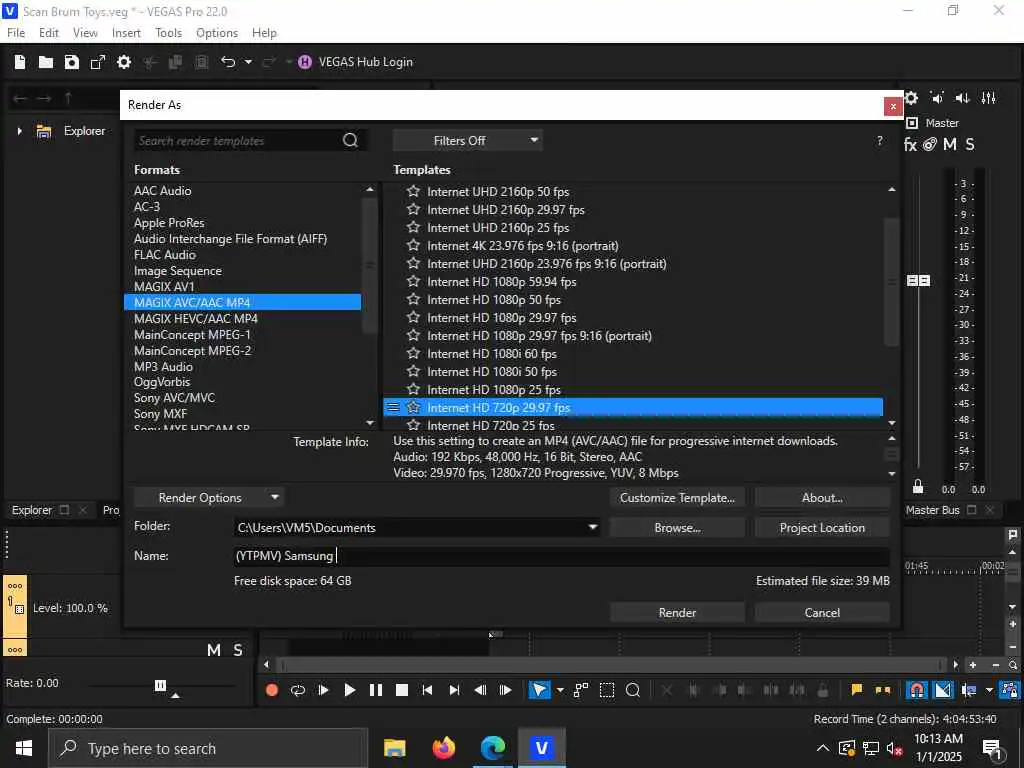Open the File menu
This screenshot has height=768, width=1024.
pyautogui.click(x=16, y=33)
